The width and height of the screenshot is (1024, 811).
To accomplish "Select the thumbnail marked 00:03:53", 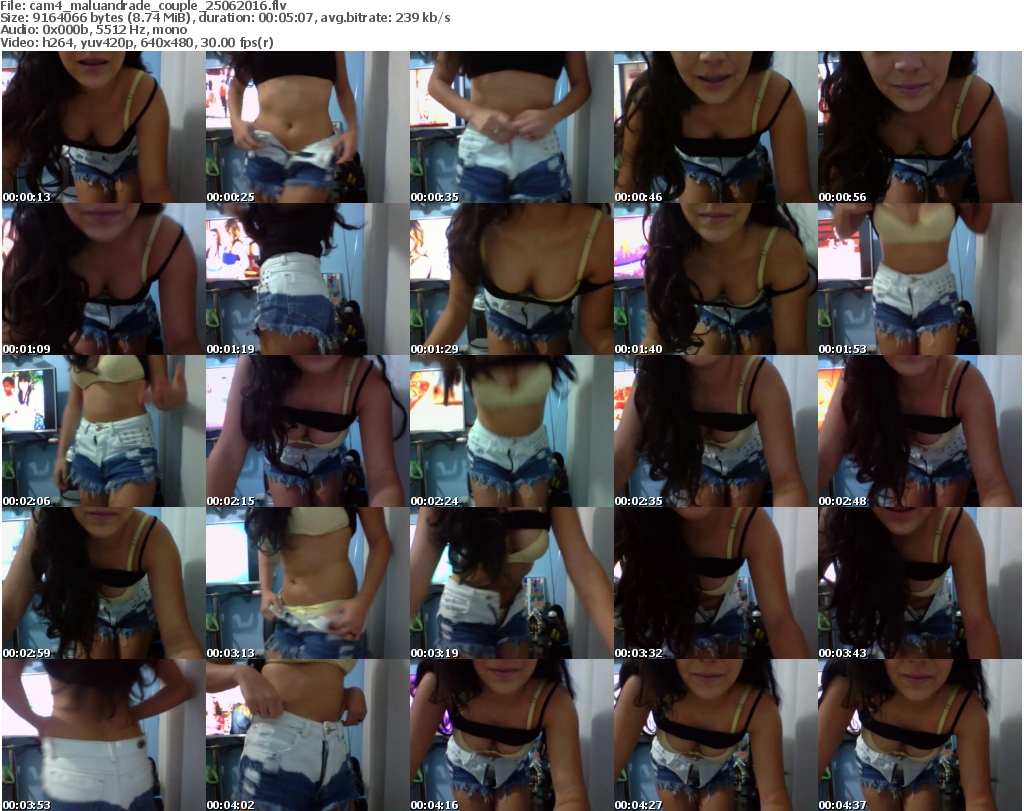I will point(103,735).
